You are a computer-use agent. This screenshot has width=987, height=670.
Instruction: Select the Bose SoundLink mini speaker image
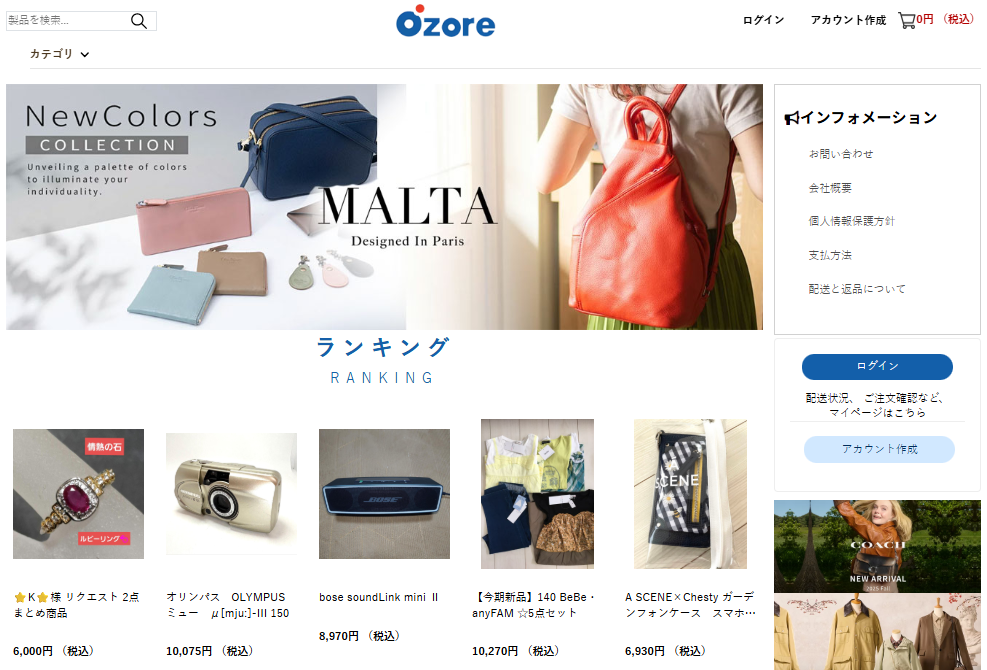pyautogui.click(x=384, y=494)
